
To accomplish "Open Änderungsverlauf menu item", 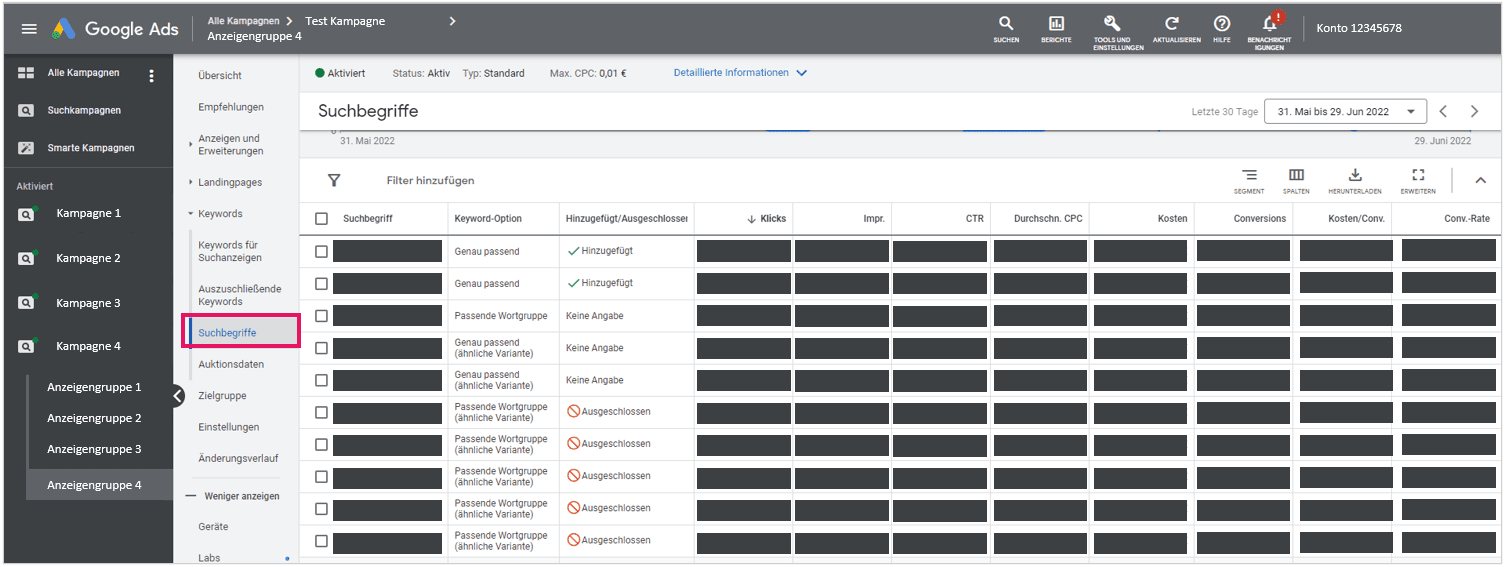I will tap(238, 458).
